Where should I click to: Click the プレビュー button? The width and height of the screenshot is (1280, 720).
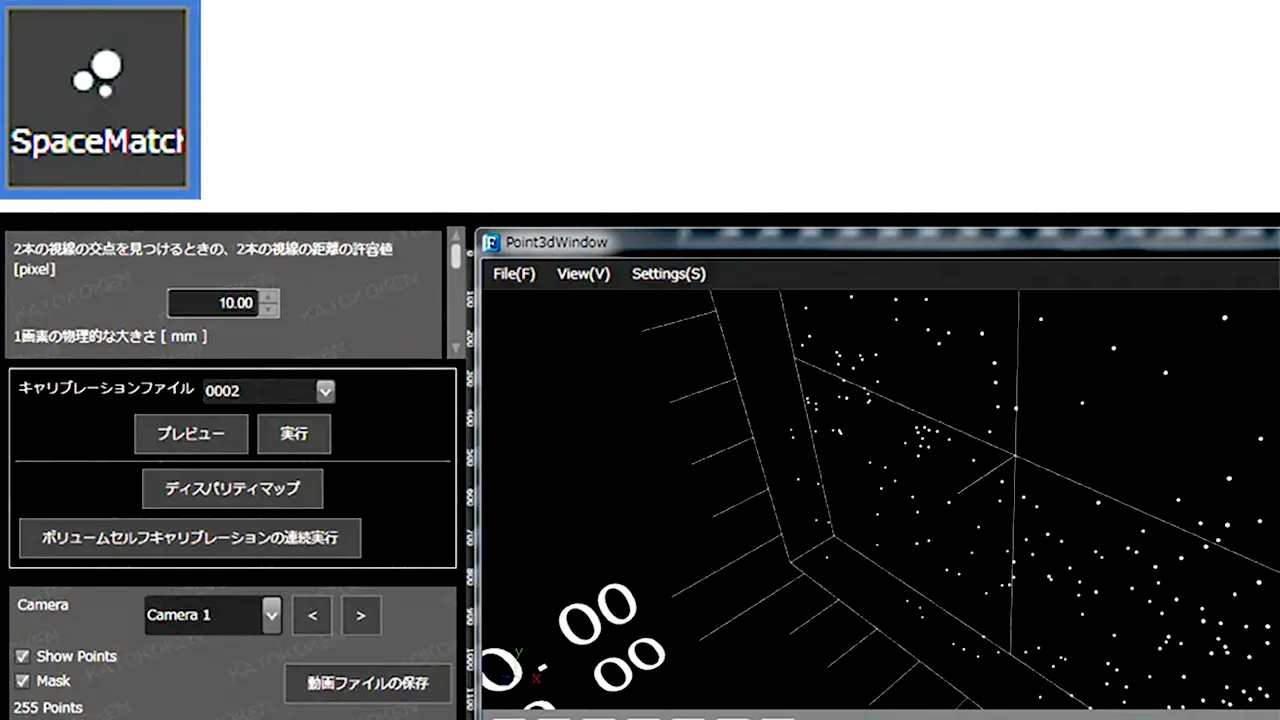coord(190,434)
